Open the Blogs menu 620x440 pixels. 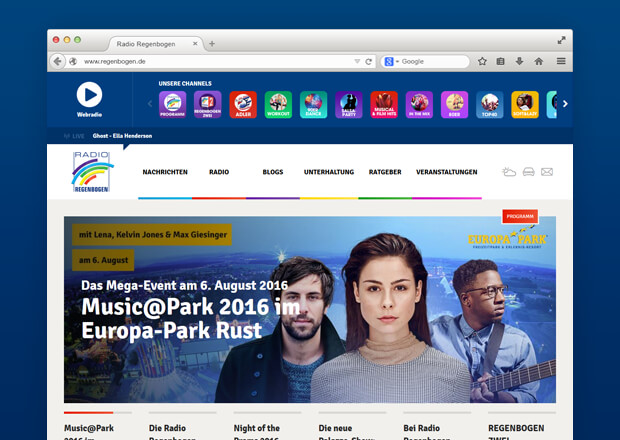pos(273,172)
